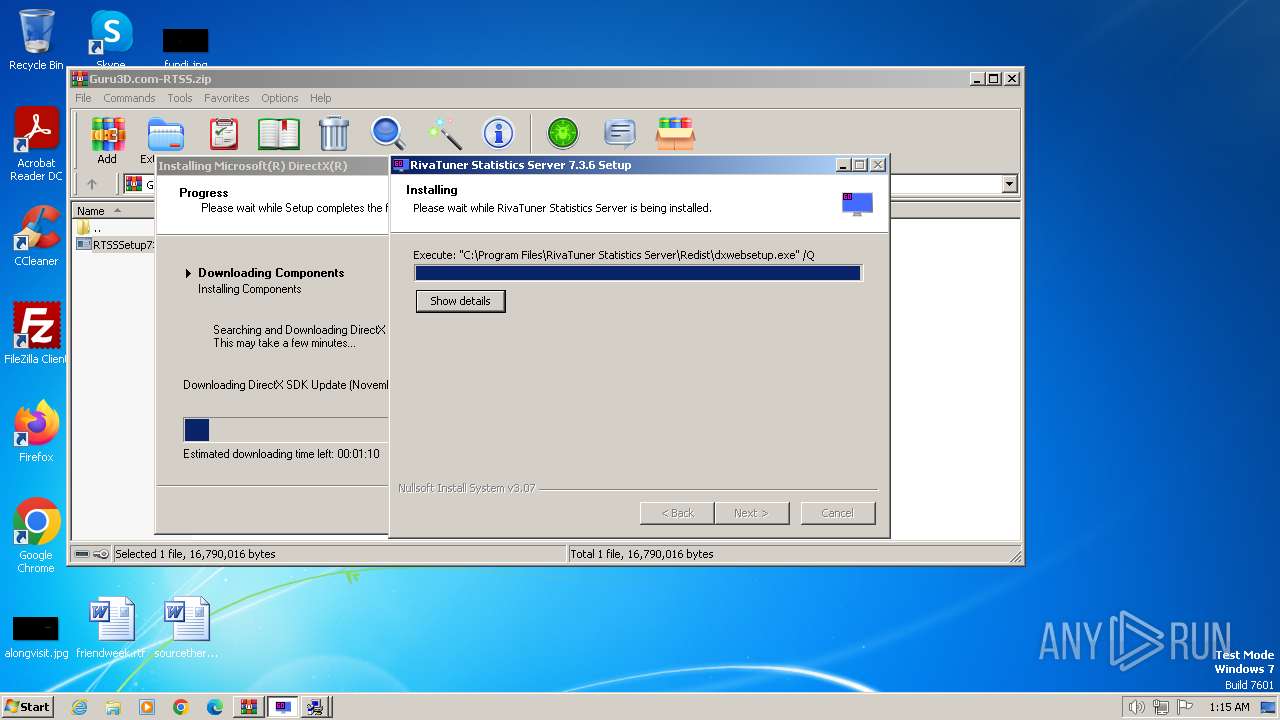Click the View book icon in WinRAR
This screenshot has height=720, width=1280.
point(279,133)
